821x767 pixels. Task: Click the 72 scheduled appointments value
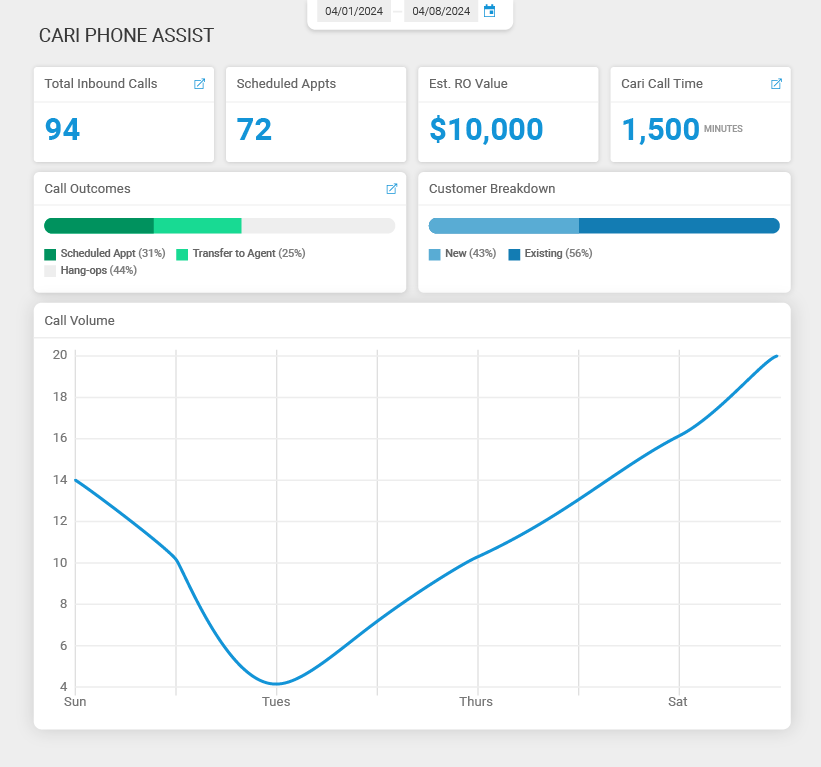[254, 129]
